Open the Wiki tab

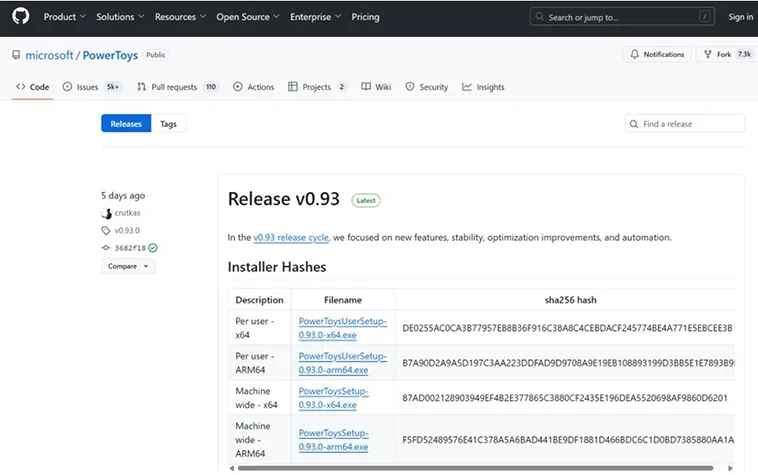[x=376, y=87]
